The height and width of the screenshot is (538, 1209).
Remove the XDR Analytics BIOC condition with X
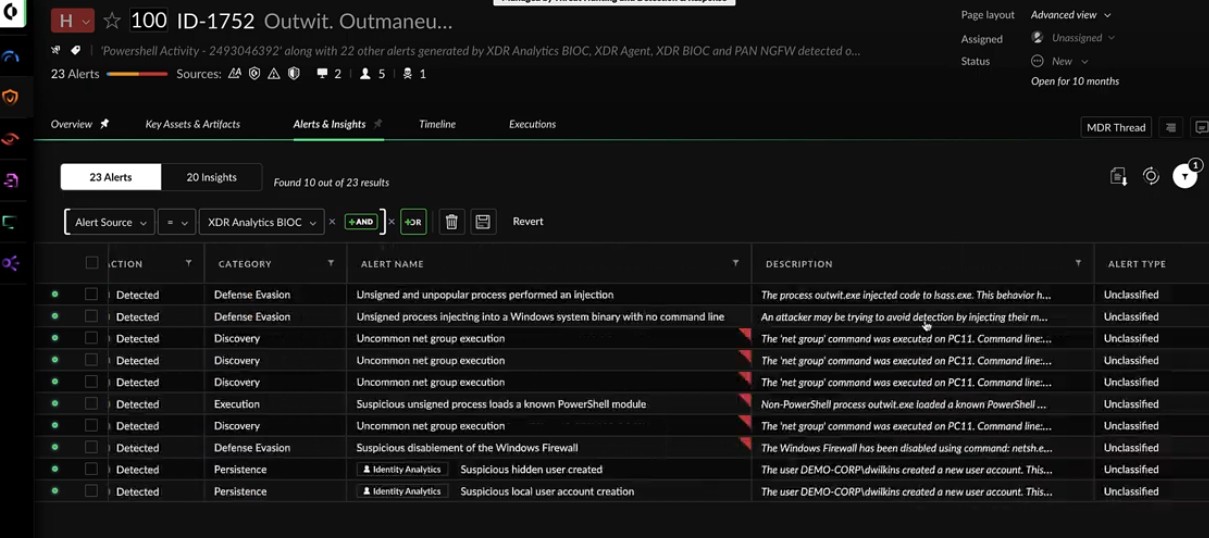click(332, 222)
